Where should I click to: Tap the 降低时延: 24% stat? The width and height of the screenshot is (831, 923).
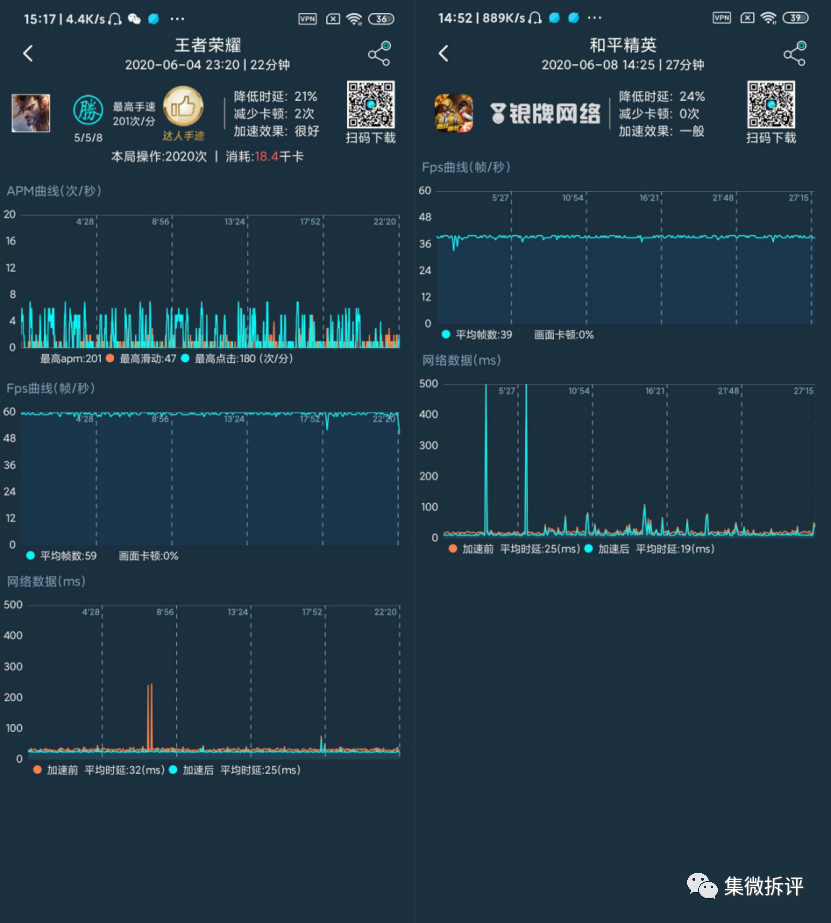[662, 96]
